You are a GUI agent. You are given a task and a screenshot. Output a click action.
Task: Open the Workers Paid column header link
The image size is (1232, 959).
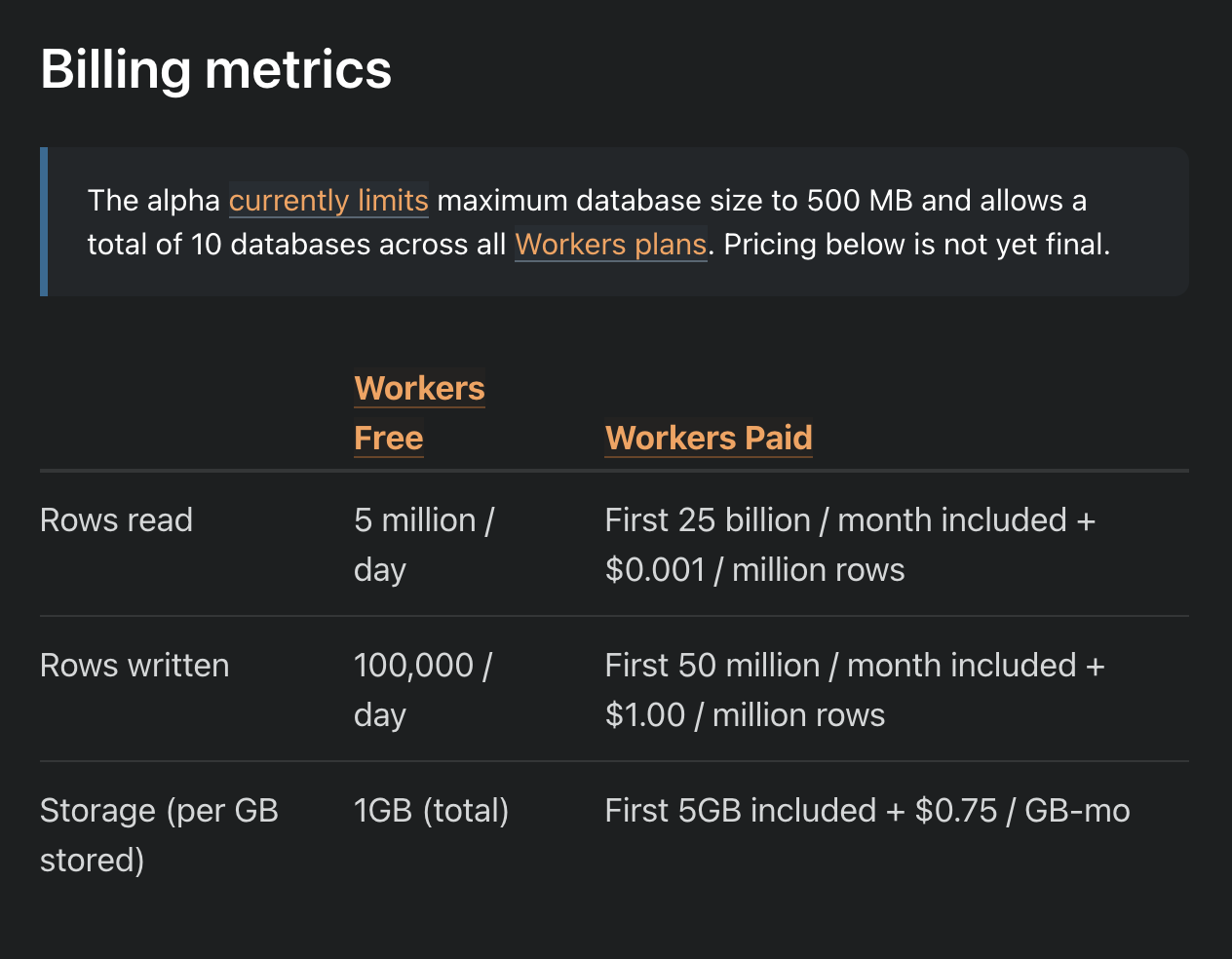[709, 438]
